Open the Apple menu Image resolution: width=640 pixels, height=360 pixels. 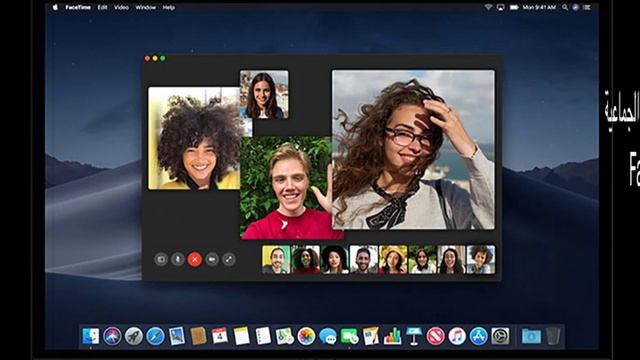[55, 7]
